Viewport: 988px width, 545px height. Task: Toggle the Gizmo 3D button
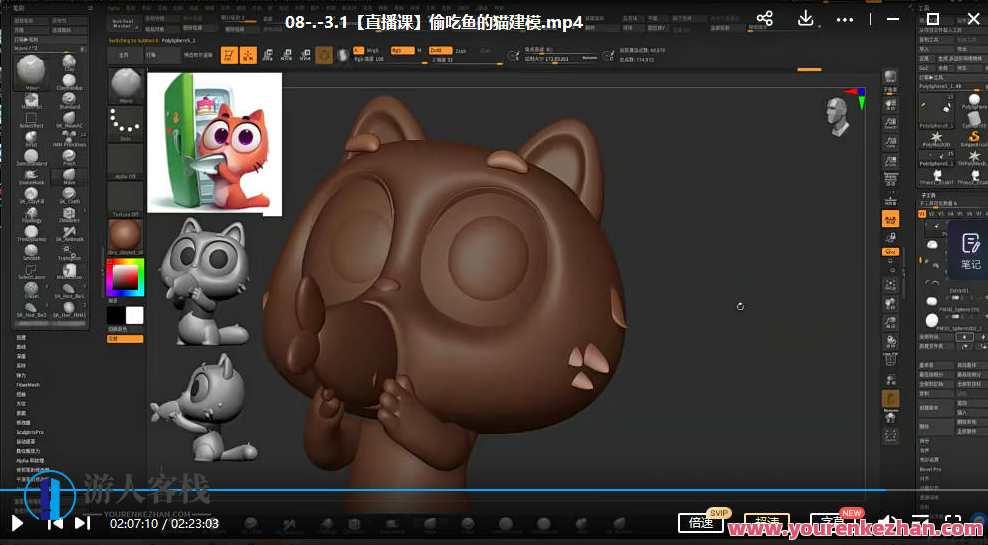pos(325,55)
